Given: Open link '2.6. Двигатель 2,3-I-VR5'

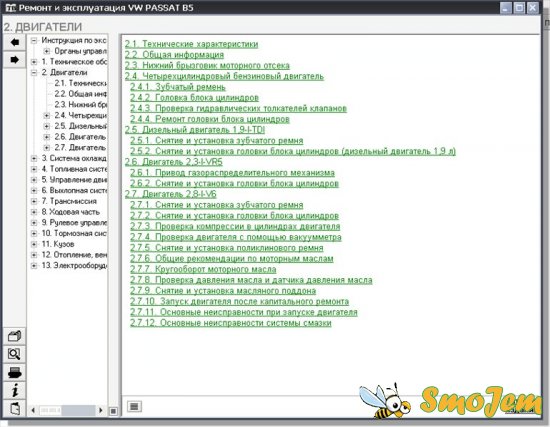Looking at the screenshot, I should click(x=174, y=162).
